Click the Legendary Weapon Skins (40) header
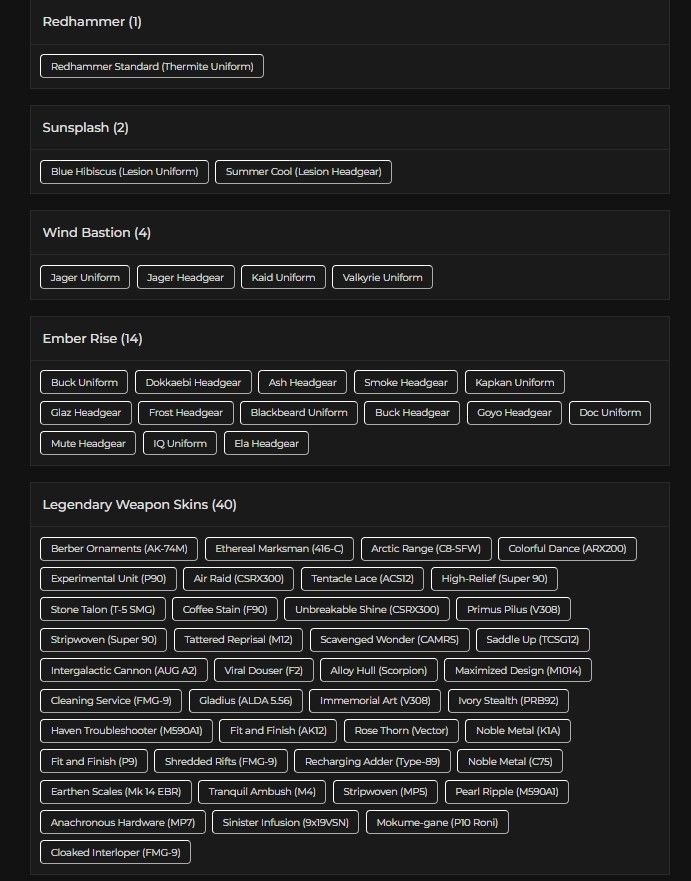The width and height of the screenshot is (691, 881). click(139, 505)
